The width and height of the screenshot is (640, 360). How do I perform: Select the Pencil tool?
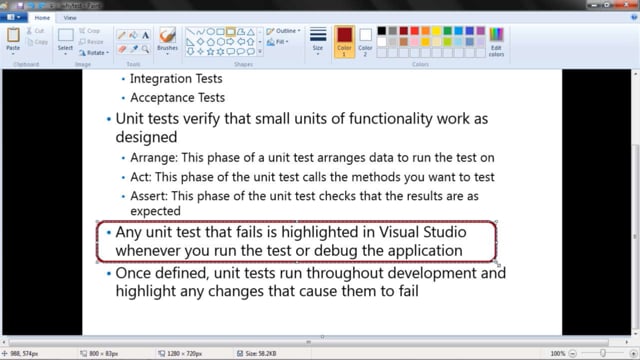point(122,36)
